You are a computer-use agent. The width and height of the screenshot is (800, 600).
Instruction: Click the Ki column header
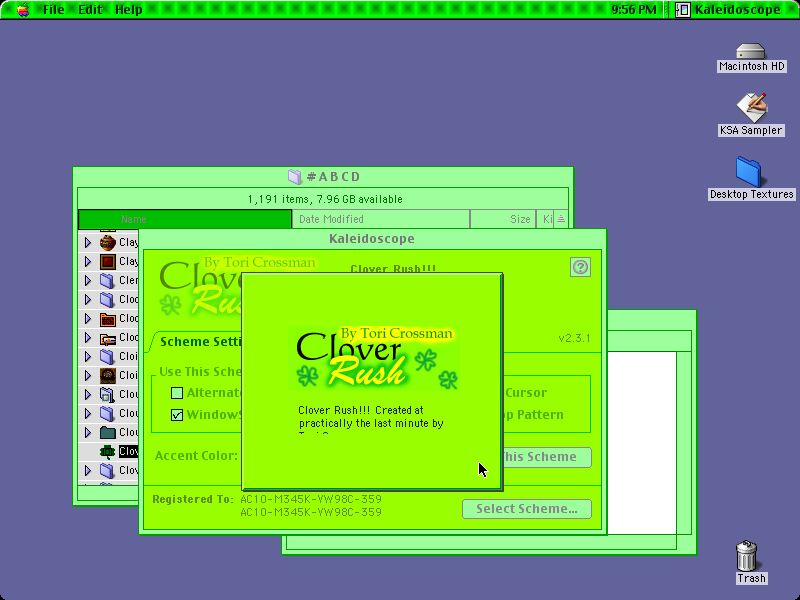pyautogui.click(x=545, y=219)
